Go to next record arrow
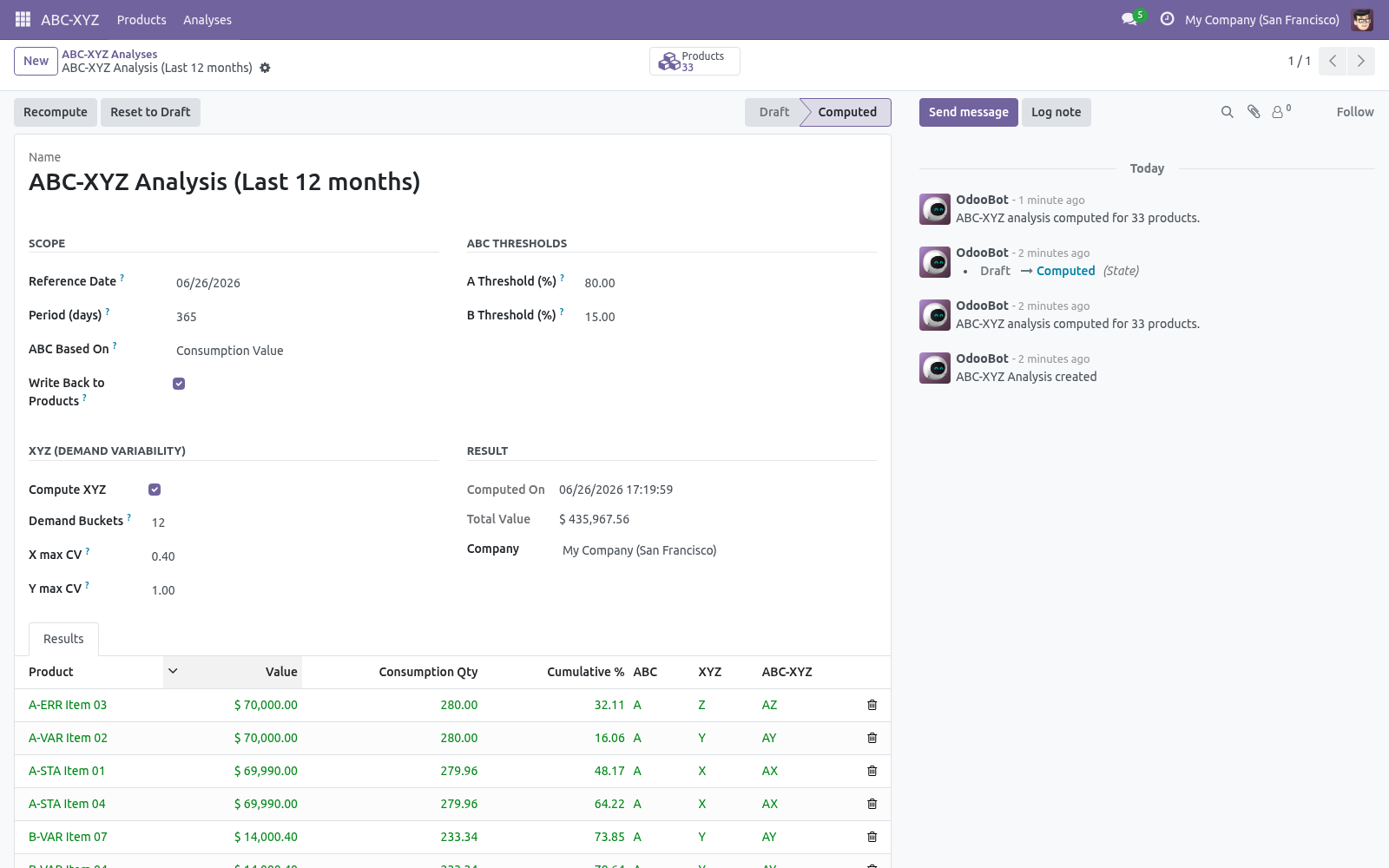 (1360, 61)
